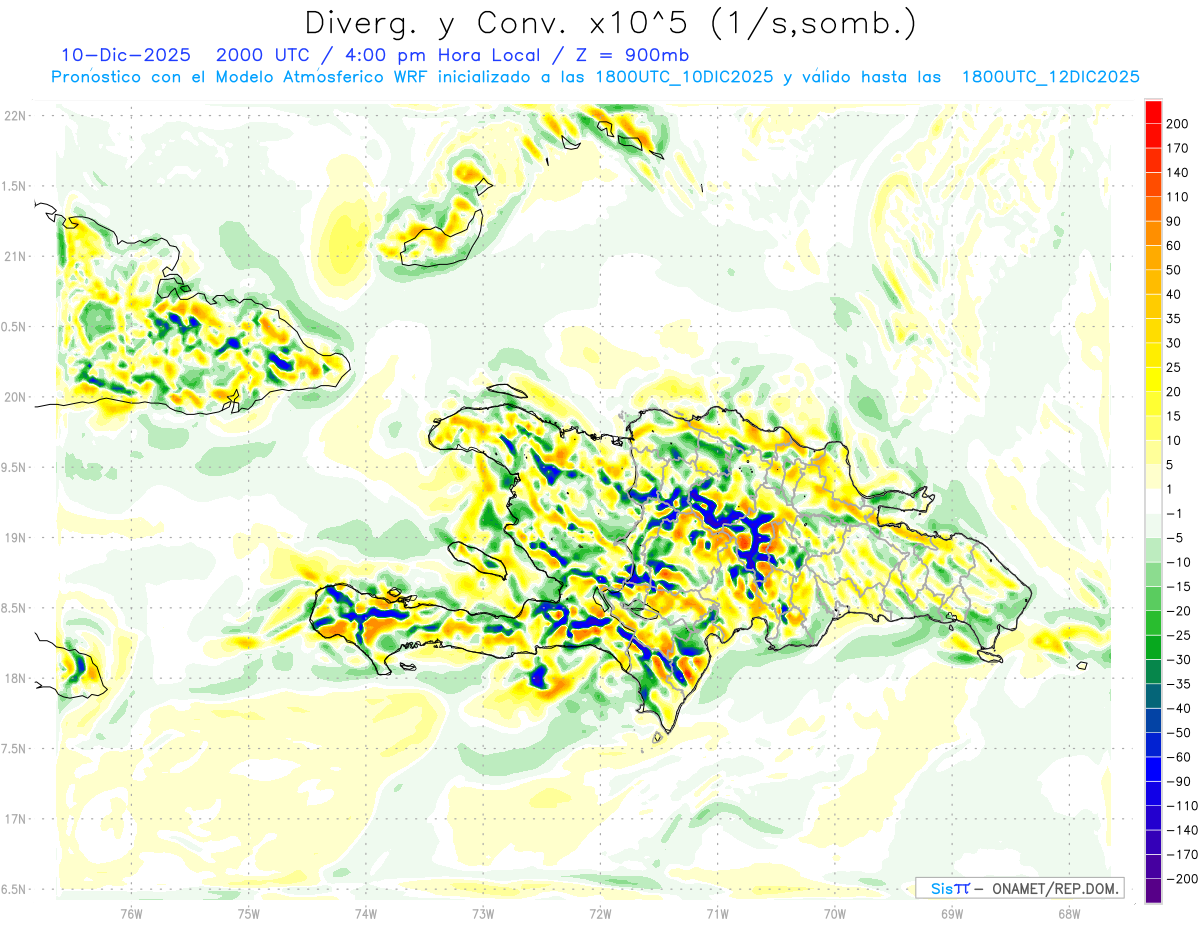Click the title 'Diverg. y Conv. x10^5'
The image size is (1200, 927).
(501, 23)
